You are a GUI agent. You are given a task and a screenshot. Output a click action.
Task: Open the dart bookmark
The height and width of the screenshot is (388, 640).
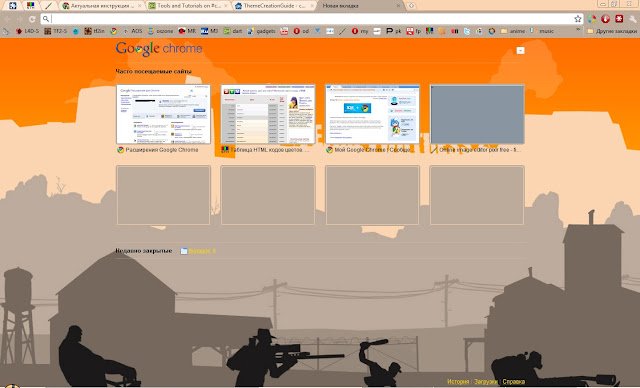point(233,31)
